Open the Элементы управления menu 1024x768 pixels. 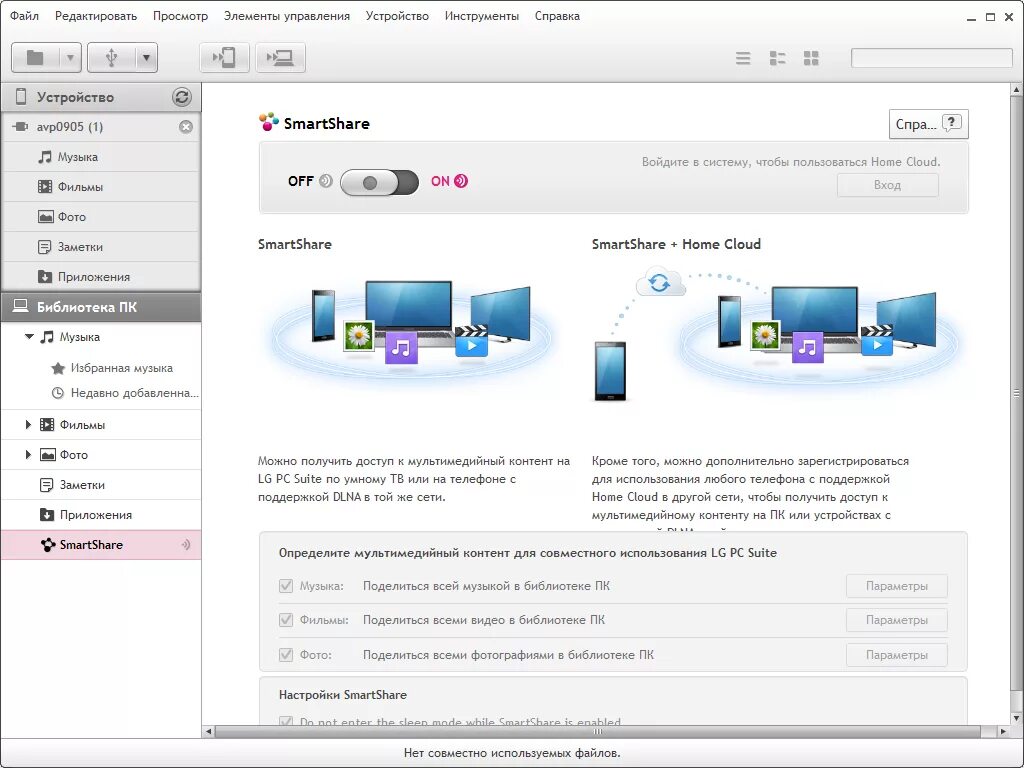(x=287, y=16)
